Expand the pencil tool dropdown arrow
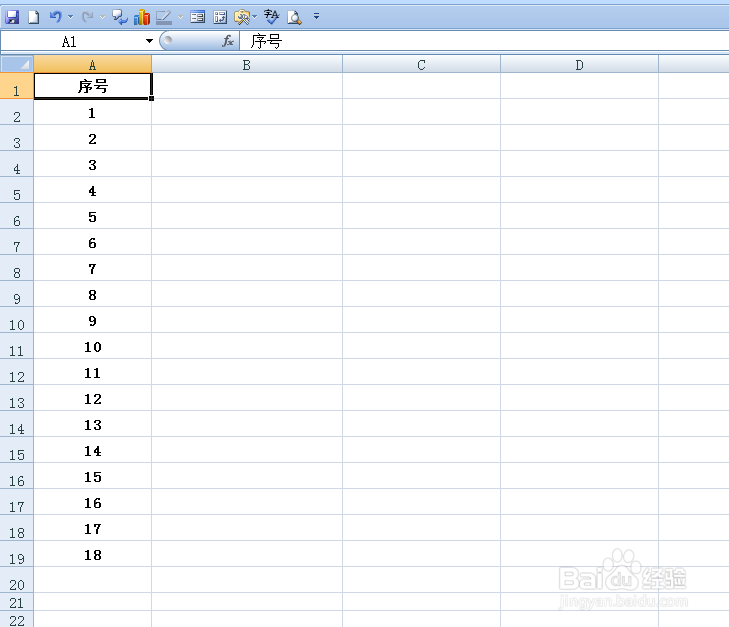Image resolution: width=729 pixels, height=627 pixels. point(180,17)
